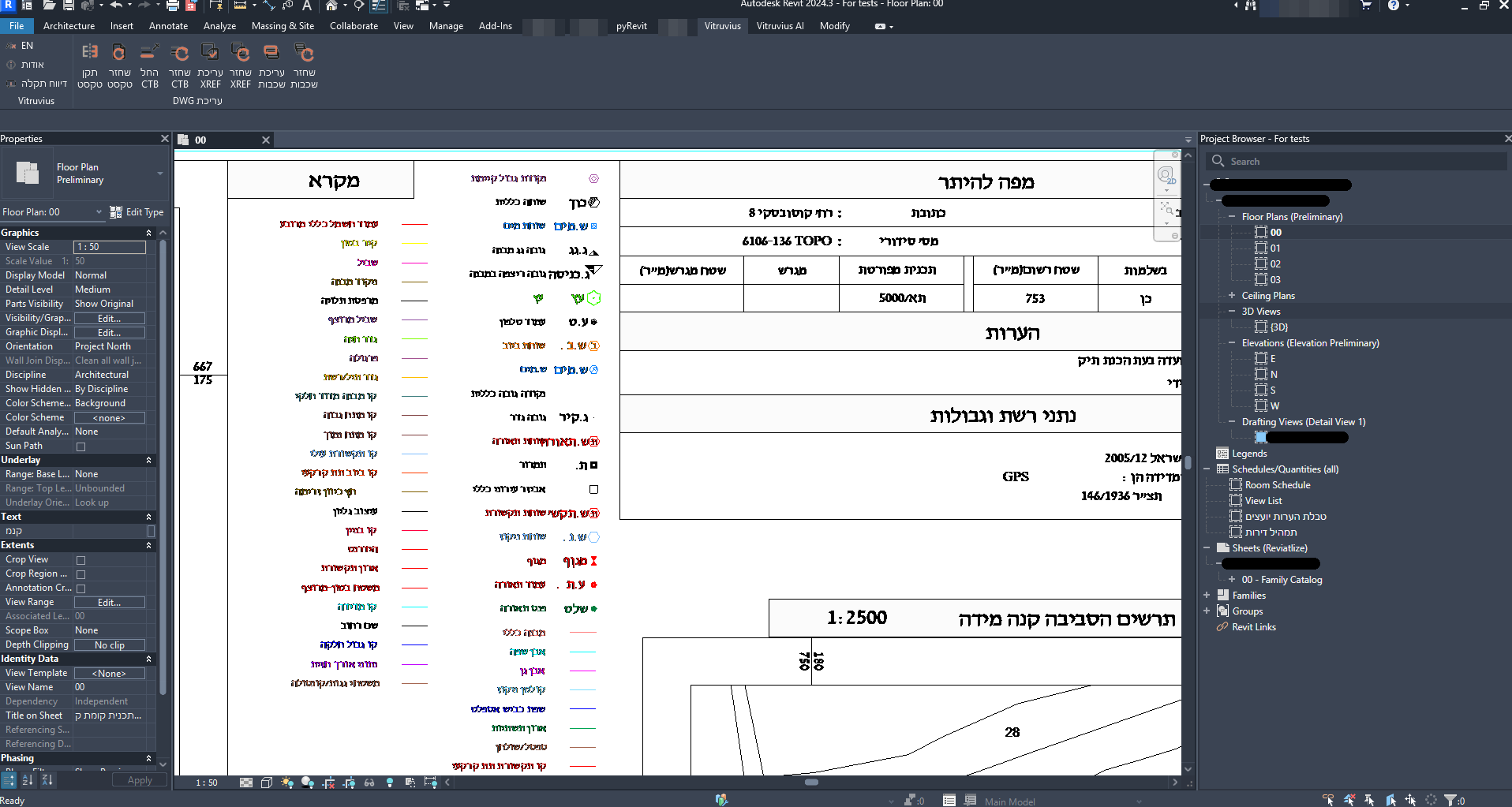
Task: Click the Project Browser search field
Action: point(1356,162)
